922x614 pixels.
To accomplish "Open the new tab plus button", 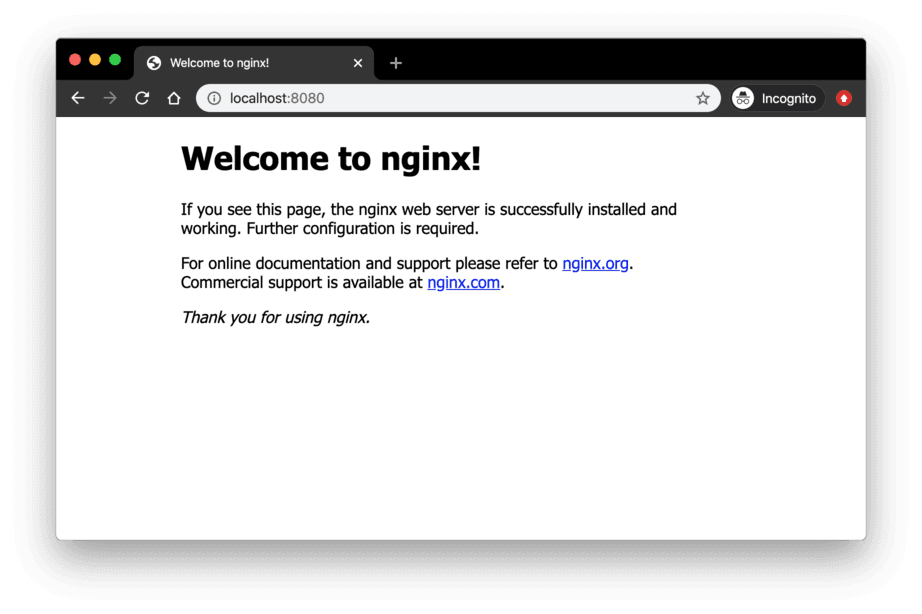I will (x=395, y=62).
